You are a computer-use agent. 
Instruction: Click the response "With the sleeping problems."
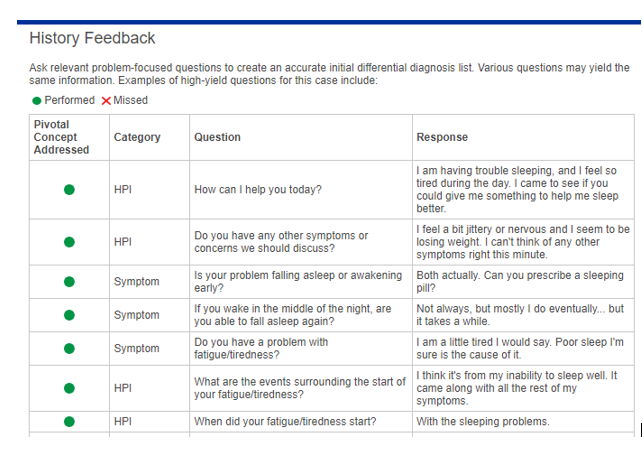pos(482,421)
